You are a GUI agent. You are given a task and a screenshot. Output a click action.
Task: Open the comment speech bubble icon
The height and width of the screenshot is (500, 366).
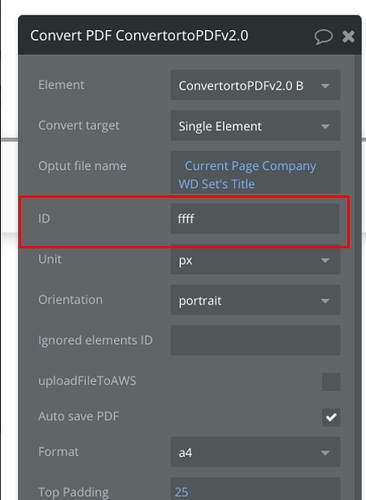(x=323, y=37)
